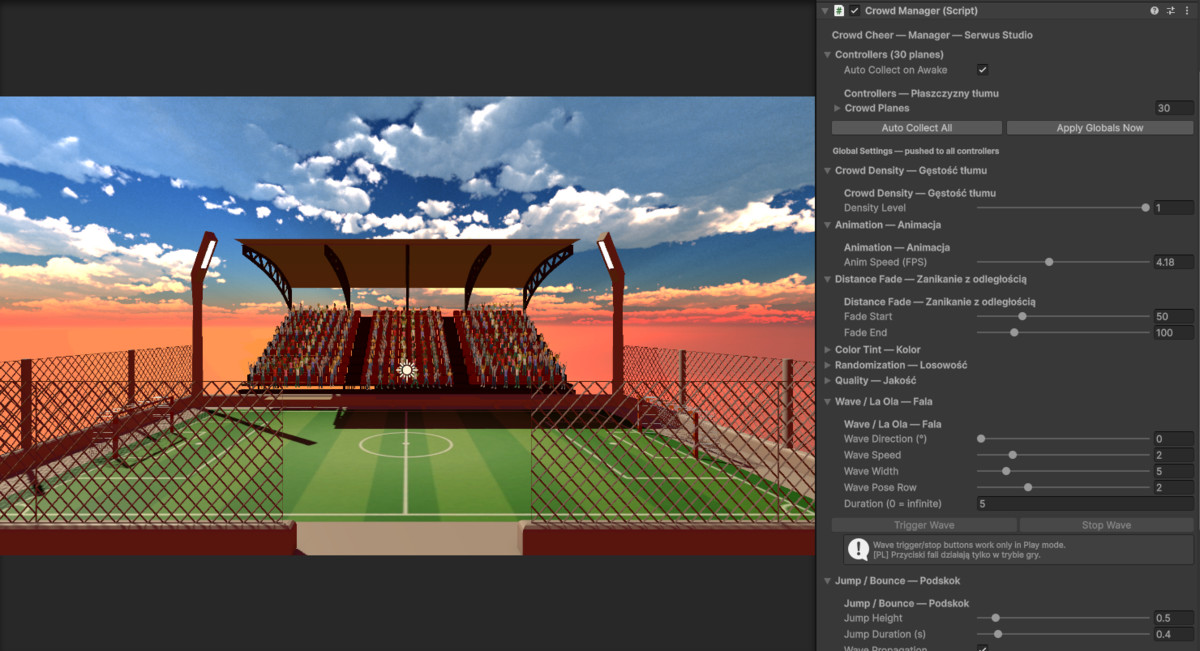Click the Global Settings — pushed to all controllers text
The width and height of the screenshot is (1200, 651).
(916, 151)
